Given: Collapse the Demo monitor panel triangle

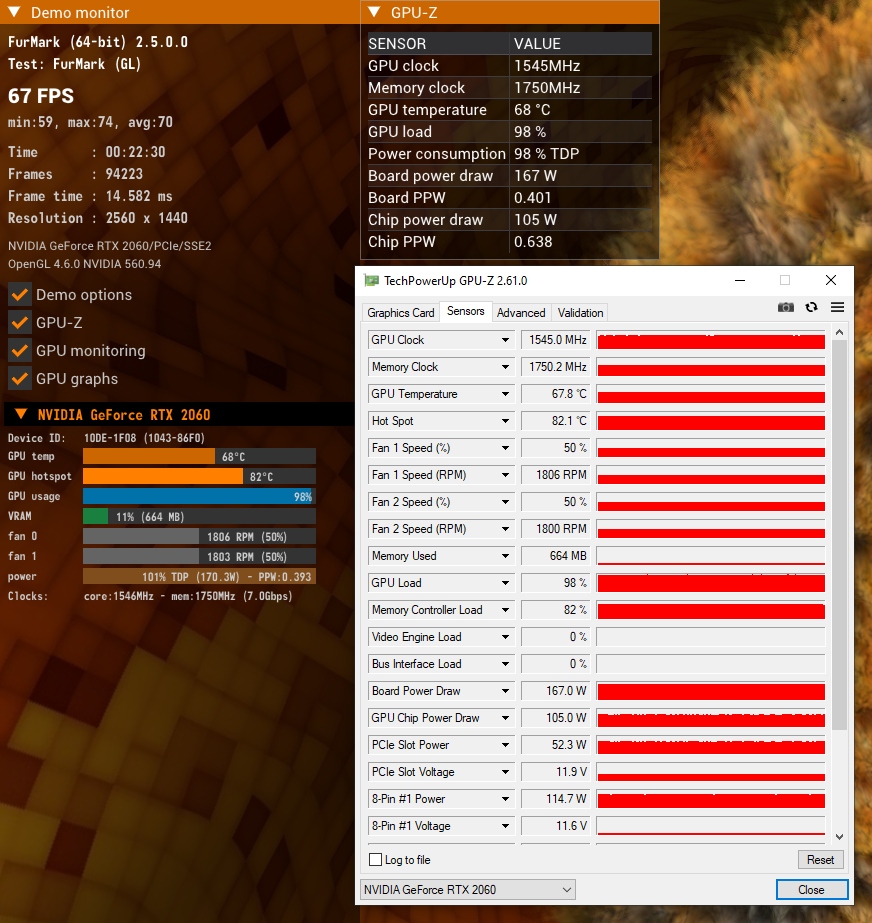Looking at the screenshot, I should [x=14, y=12].
